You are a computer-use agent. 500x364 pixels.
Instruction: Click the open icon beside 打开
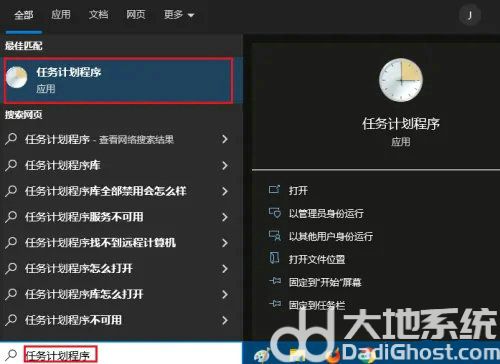(274, 190)
